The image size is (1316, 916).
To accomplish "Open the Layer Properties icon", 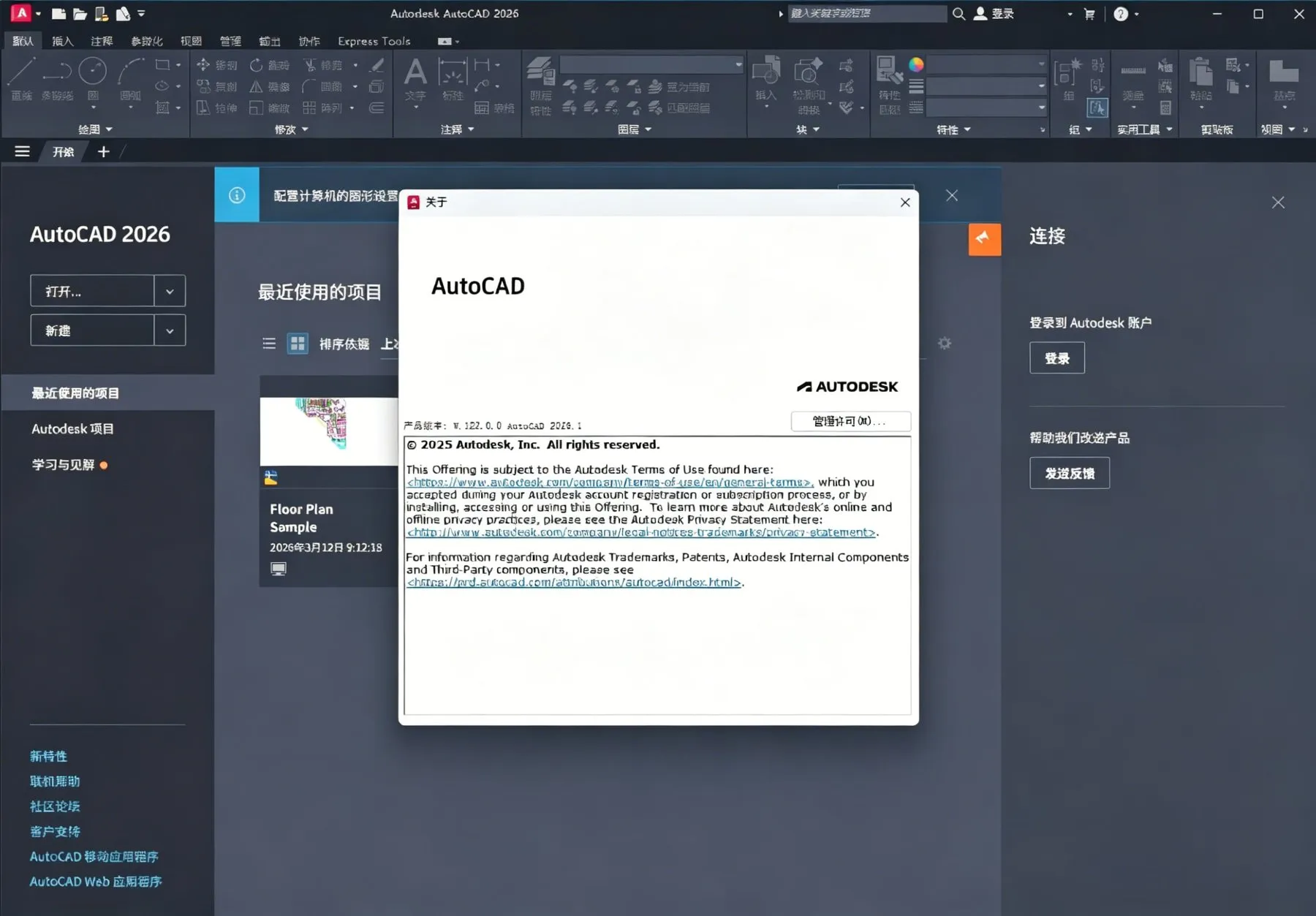I will coord(541,72).
